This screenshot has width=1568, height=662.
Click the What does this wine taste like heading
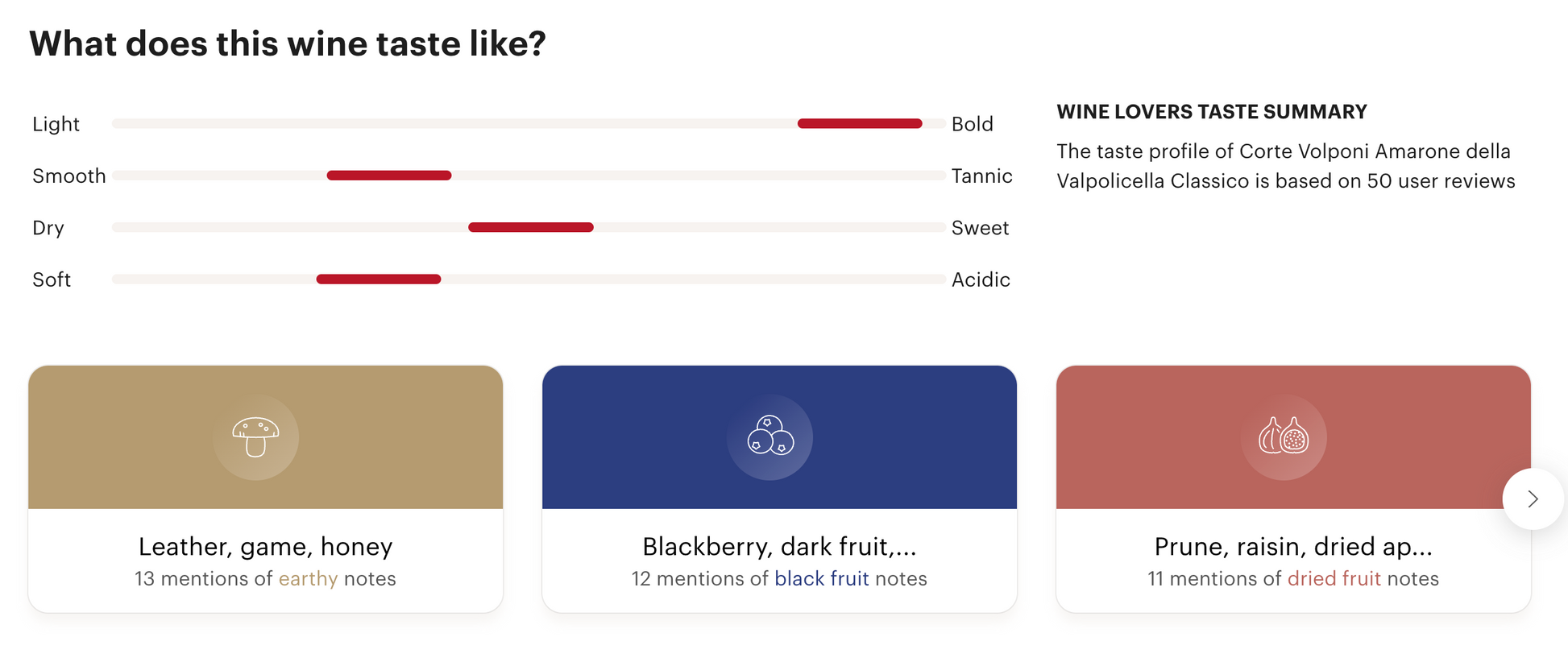[288, 43]
